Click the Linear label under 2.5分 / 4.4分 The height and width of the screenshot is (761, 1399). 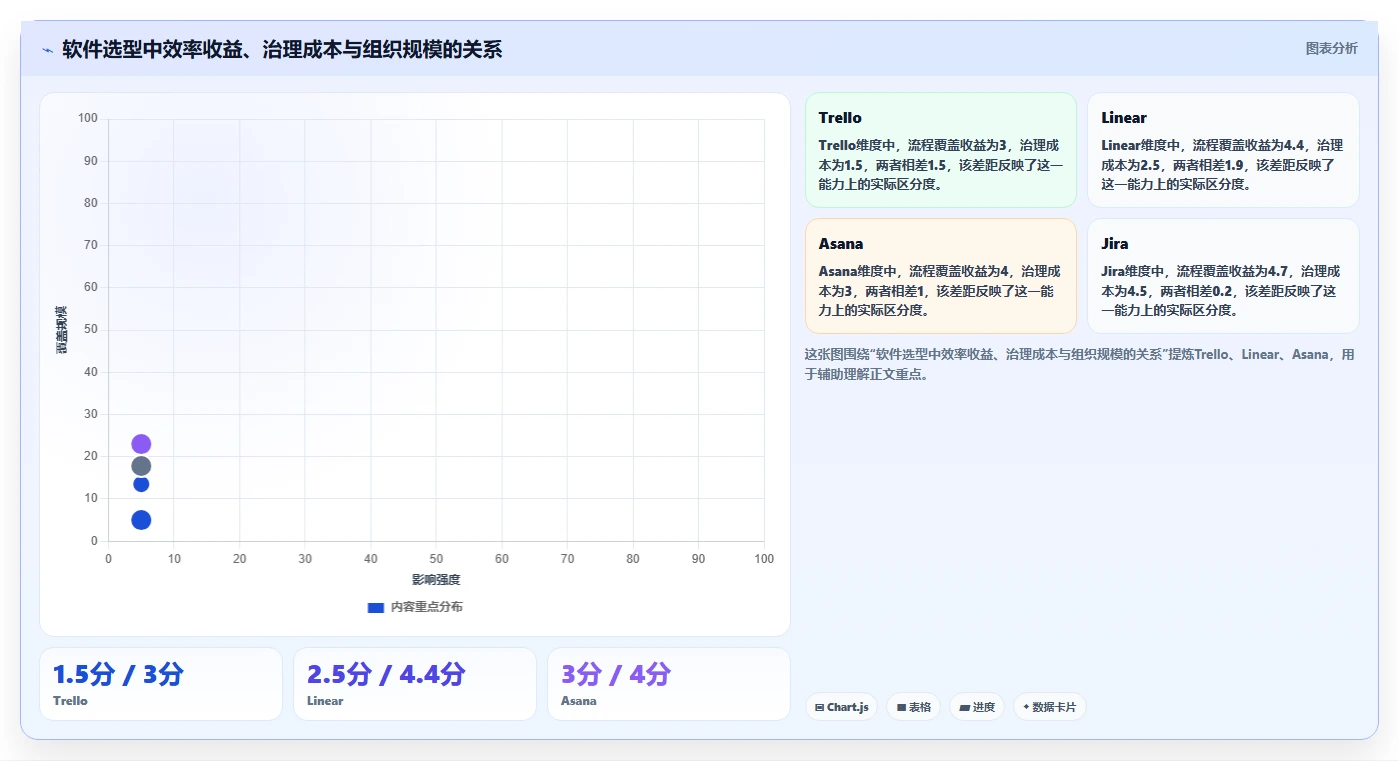325,701
